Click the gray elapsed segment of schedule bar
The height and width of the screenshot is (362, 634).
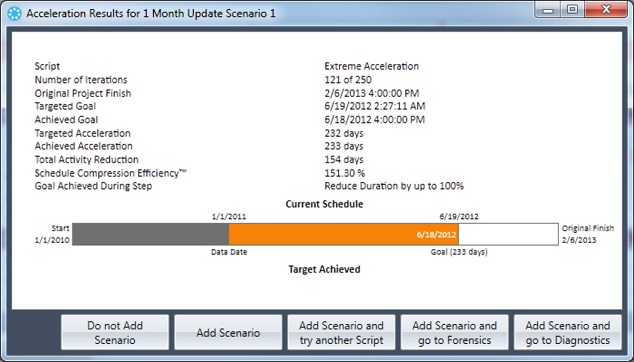pos(150,234)
